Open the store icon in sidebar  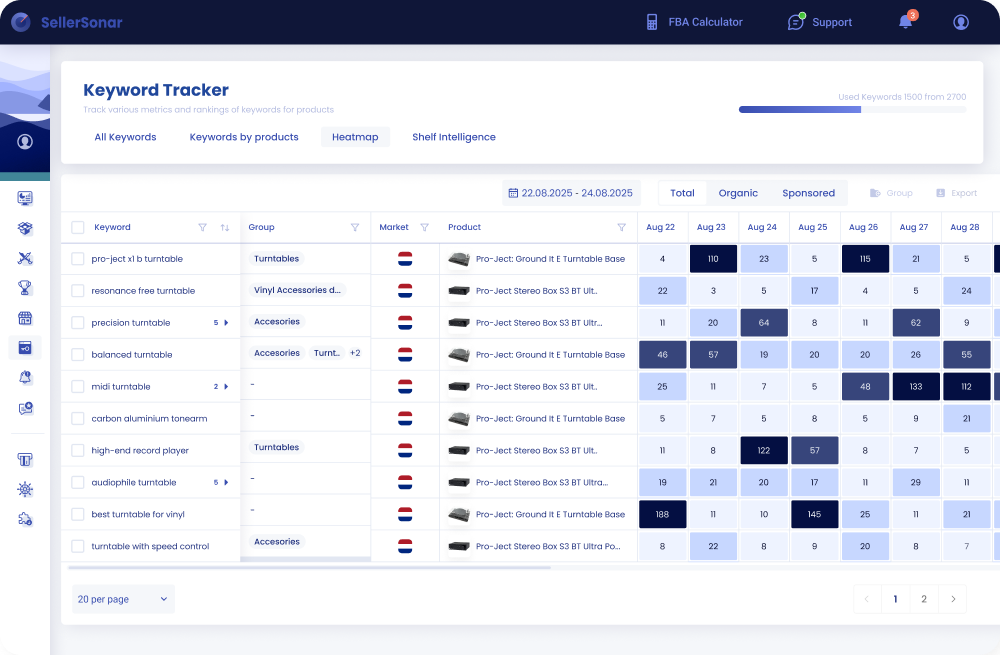tap(25, 318)
